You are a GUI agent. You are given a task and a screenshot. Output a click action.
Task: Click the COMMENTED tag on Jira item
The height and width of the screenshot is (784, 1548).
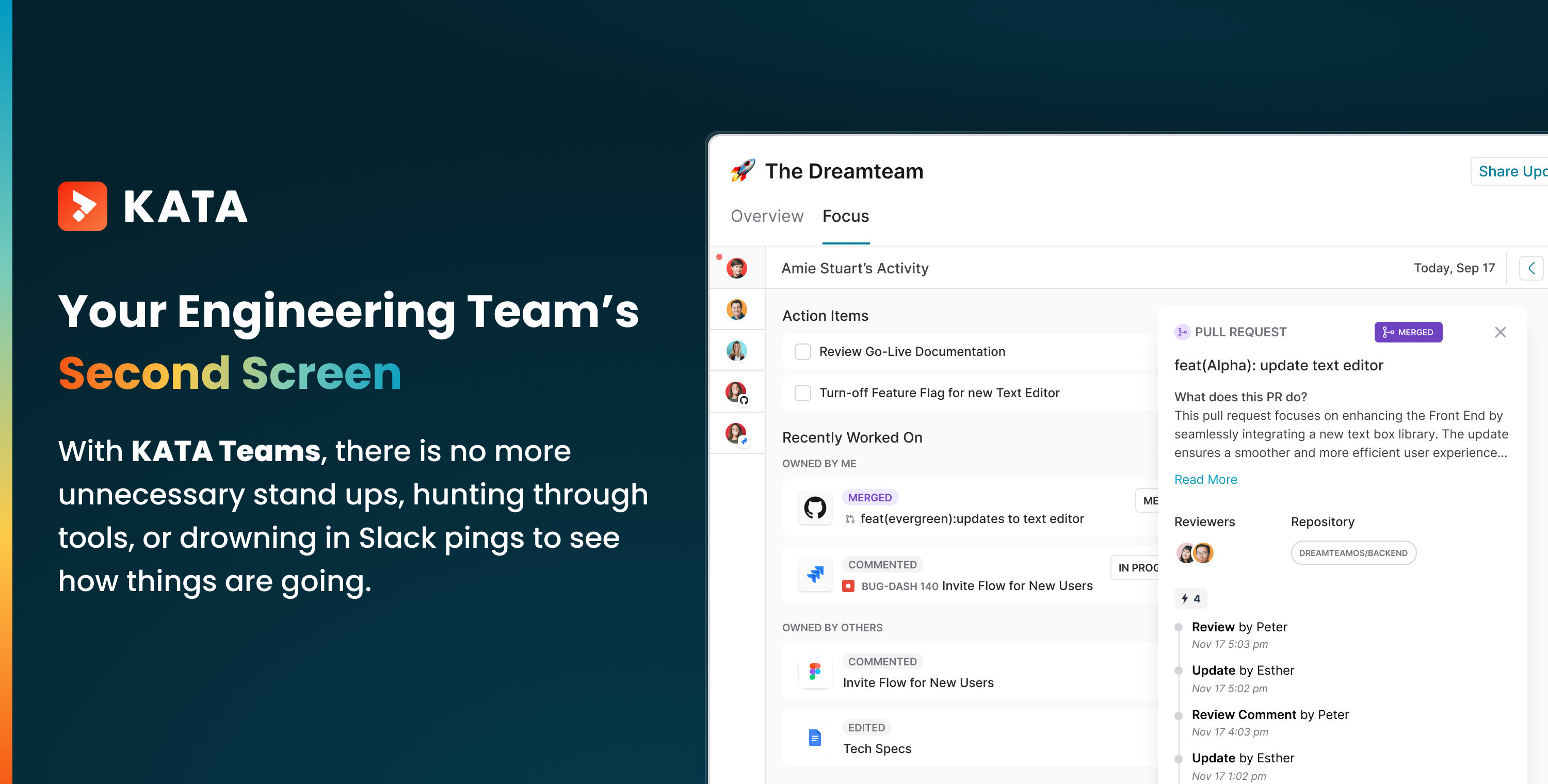pyautogui.click(x=881, y=565)
